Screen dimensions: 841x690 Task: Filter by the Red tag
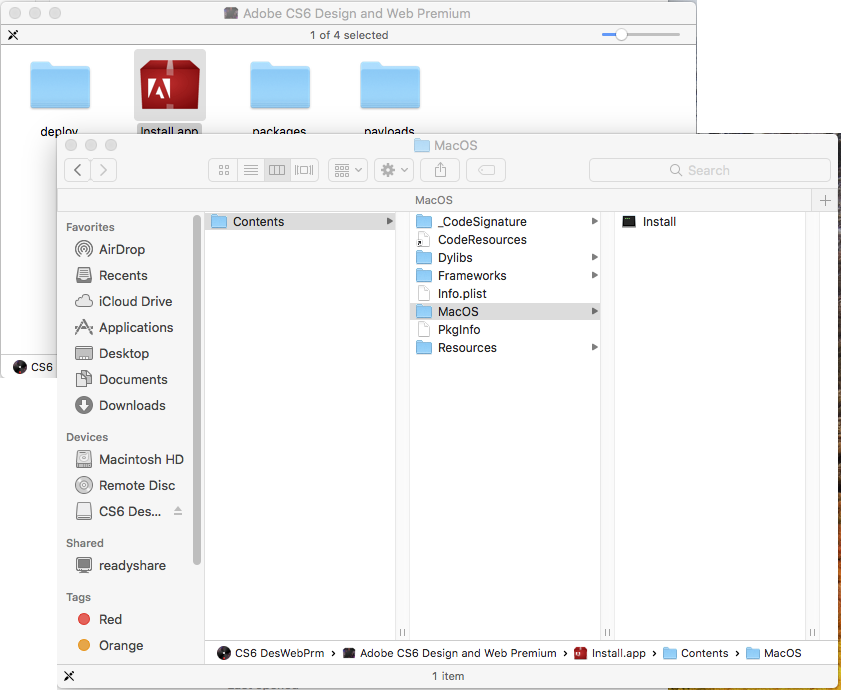pyautogui.click(x=110, y=620)
